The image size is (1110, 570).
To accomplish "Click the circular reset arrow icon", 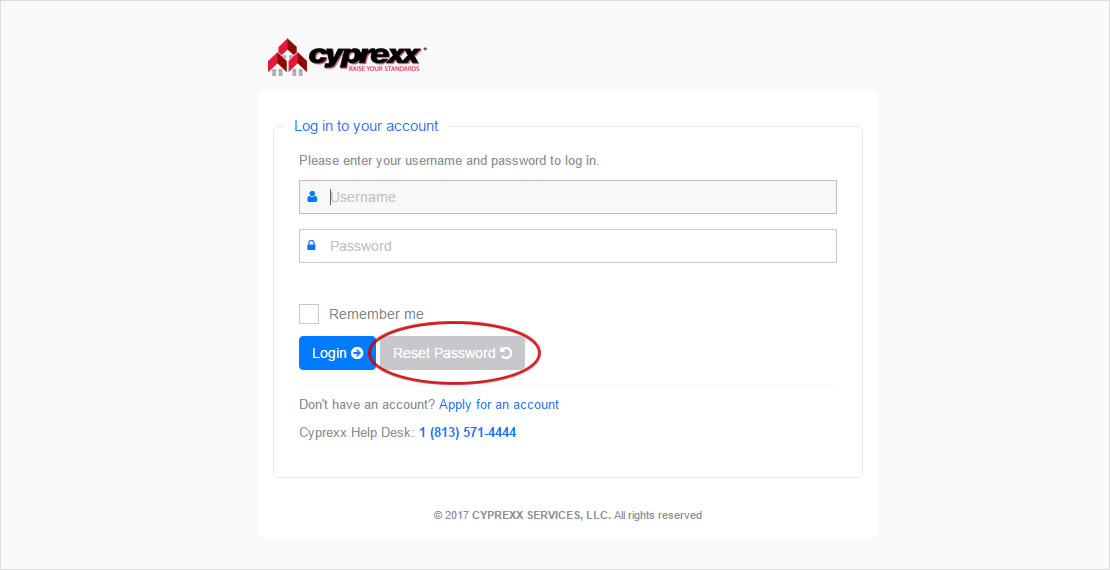I will (x=506, y=353).
